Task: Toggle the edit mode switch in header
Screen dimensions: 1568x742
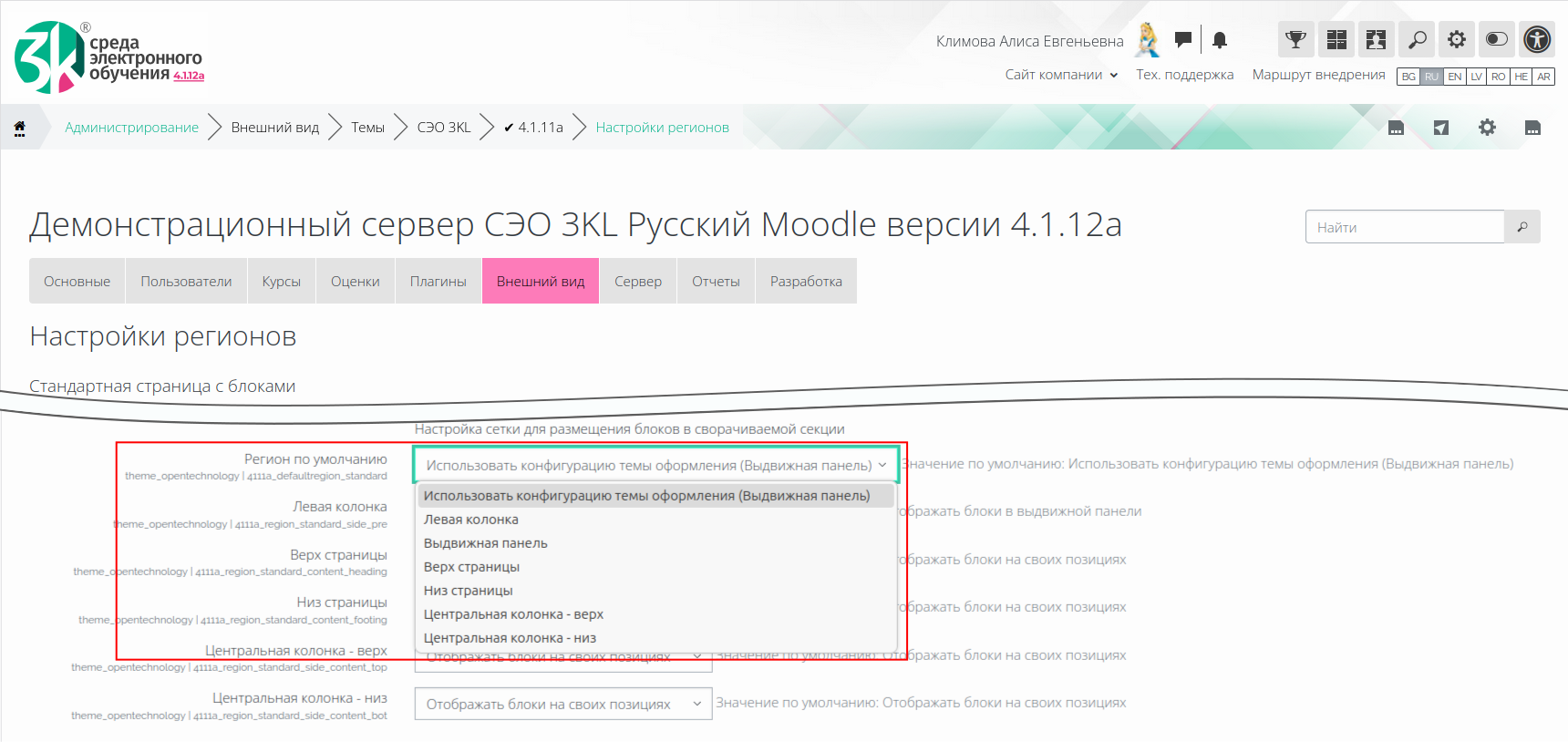Action: (1497, 39)
